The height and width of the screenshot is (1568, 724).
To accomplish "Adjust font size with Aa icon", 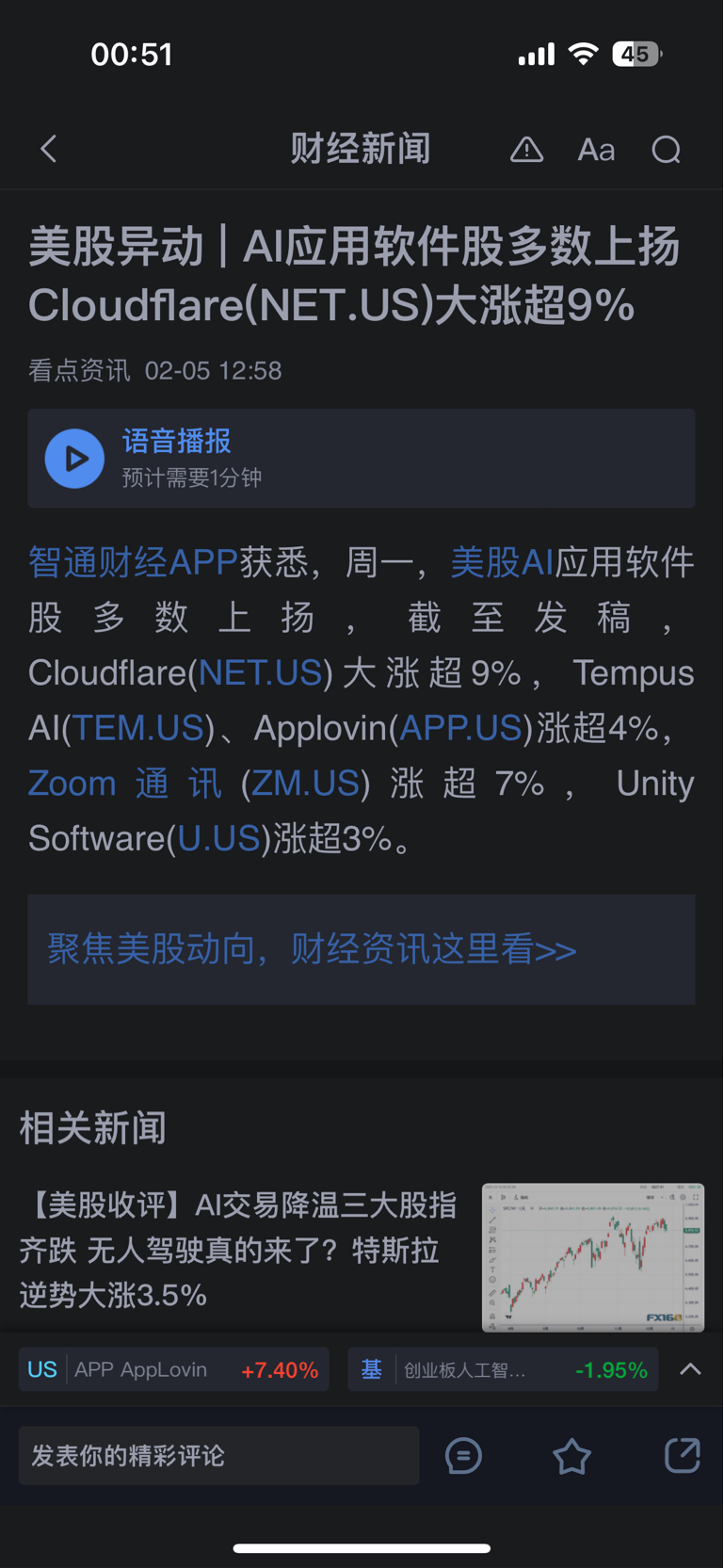I will tap(596, 150).
